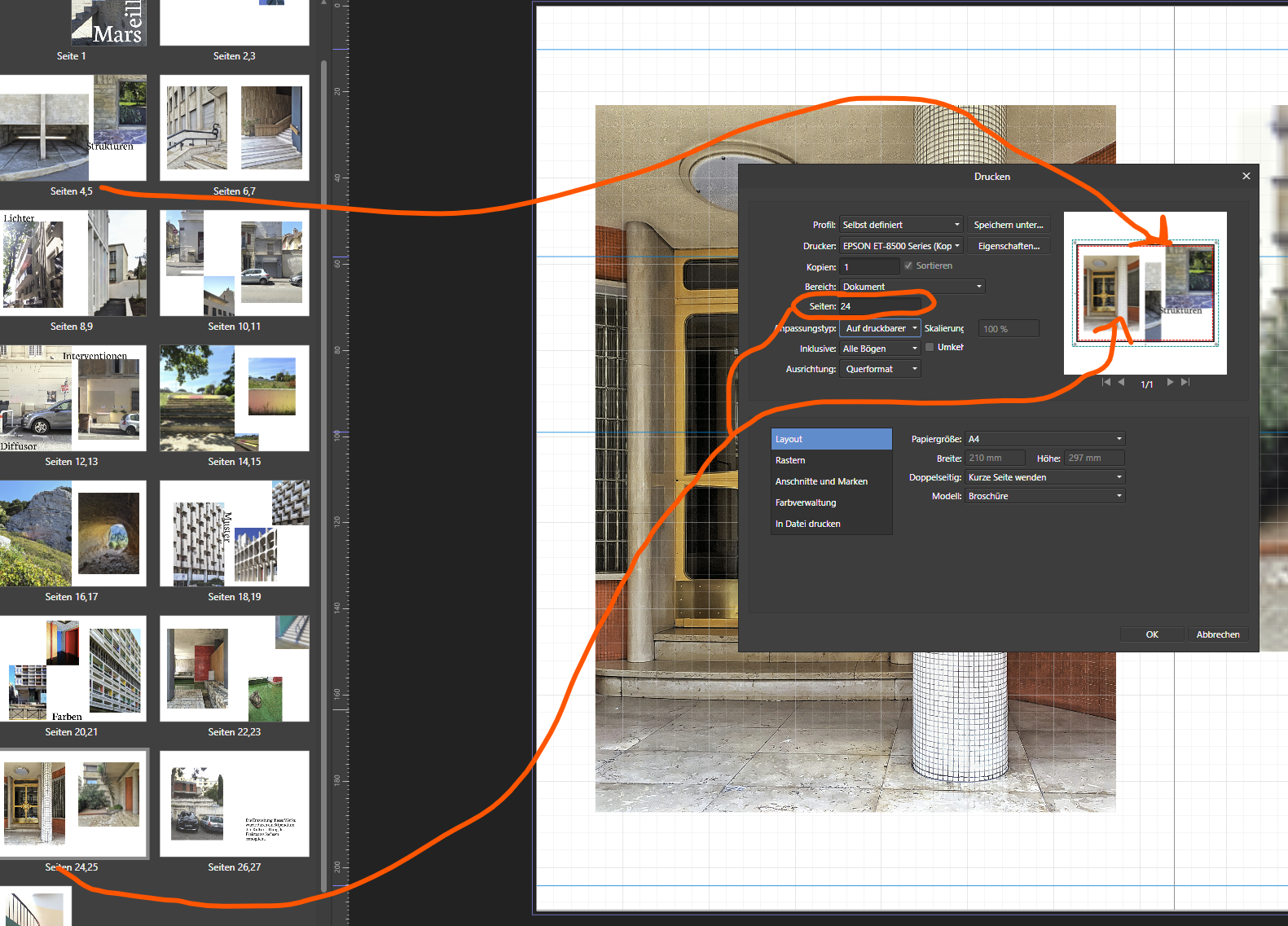The height and width of the screenshot is (926, 1288).
Task: Go to next preview sheet in print dialog
Action: click(1170, 382)
